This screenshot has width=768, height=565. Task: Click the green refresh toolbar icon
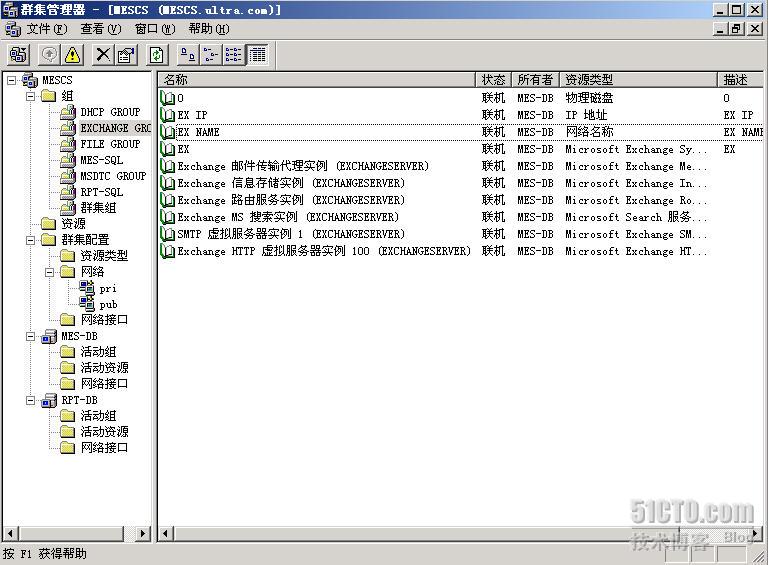157,54
